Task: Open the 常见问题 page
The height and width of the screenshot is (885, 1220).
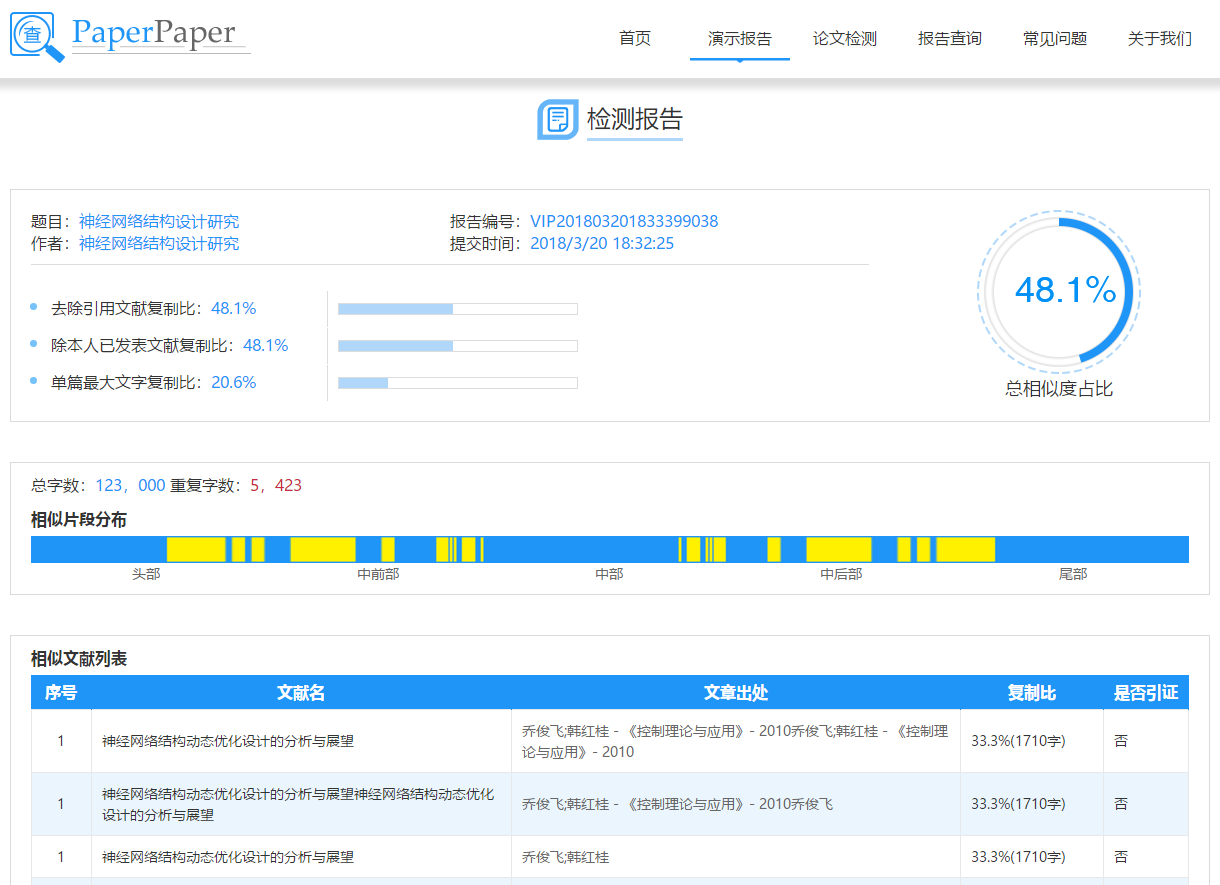Action: (x=1054, y=39)
